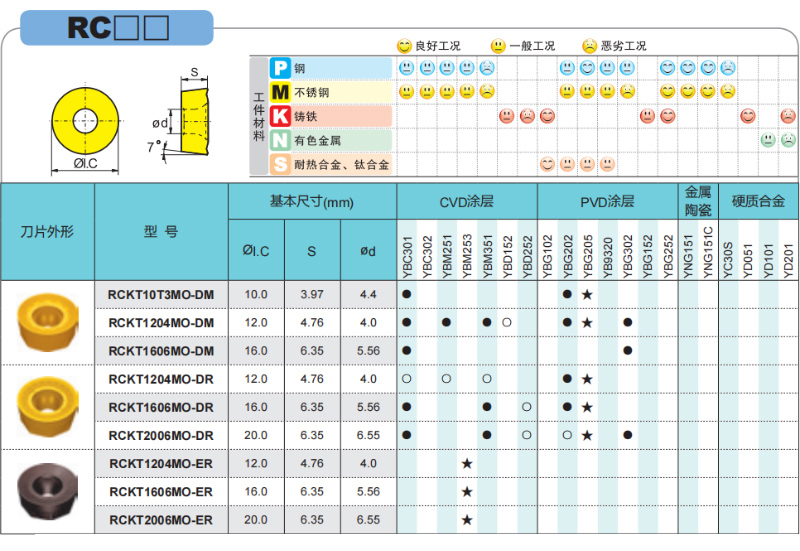This screenshot has width=800, height=551.
Task: Select the 硬质合金 column header
Action: [x=759, y=201]
